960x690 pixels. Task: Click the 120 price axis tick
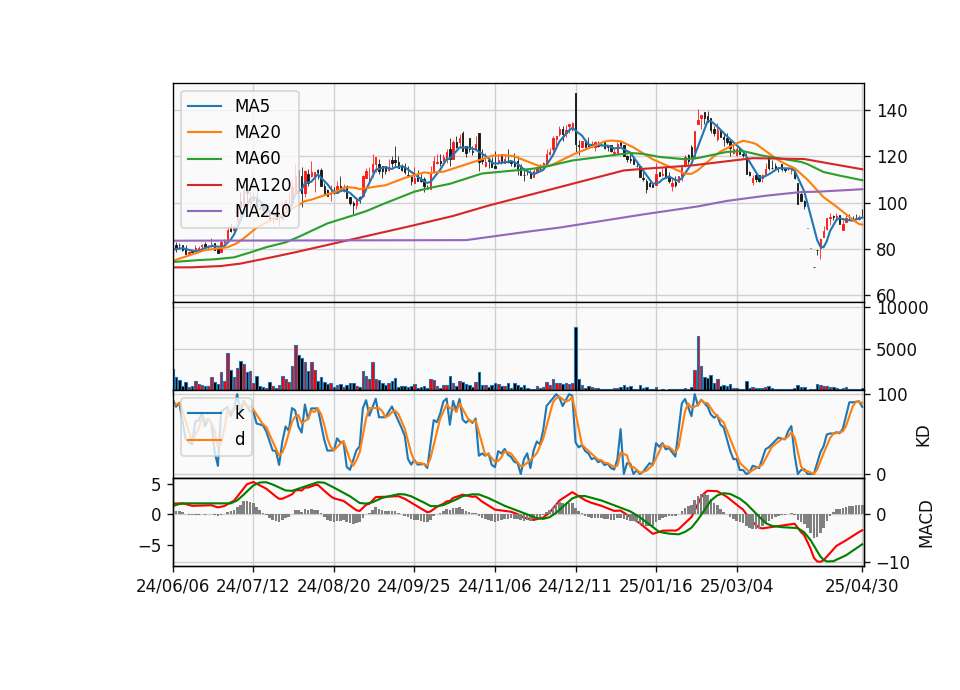point(892,157)
